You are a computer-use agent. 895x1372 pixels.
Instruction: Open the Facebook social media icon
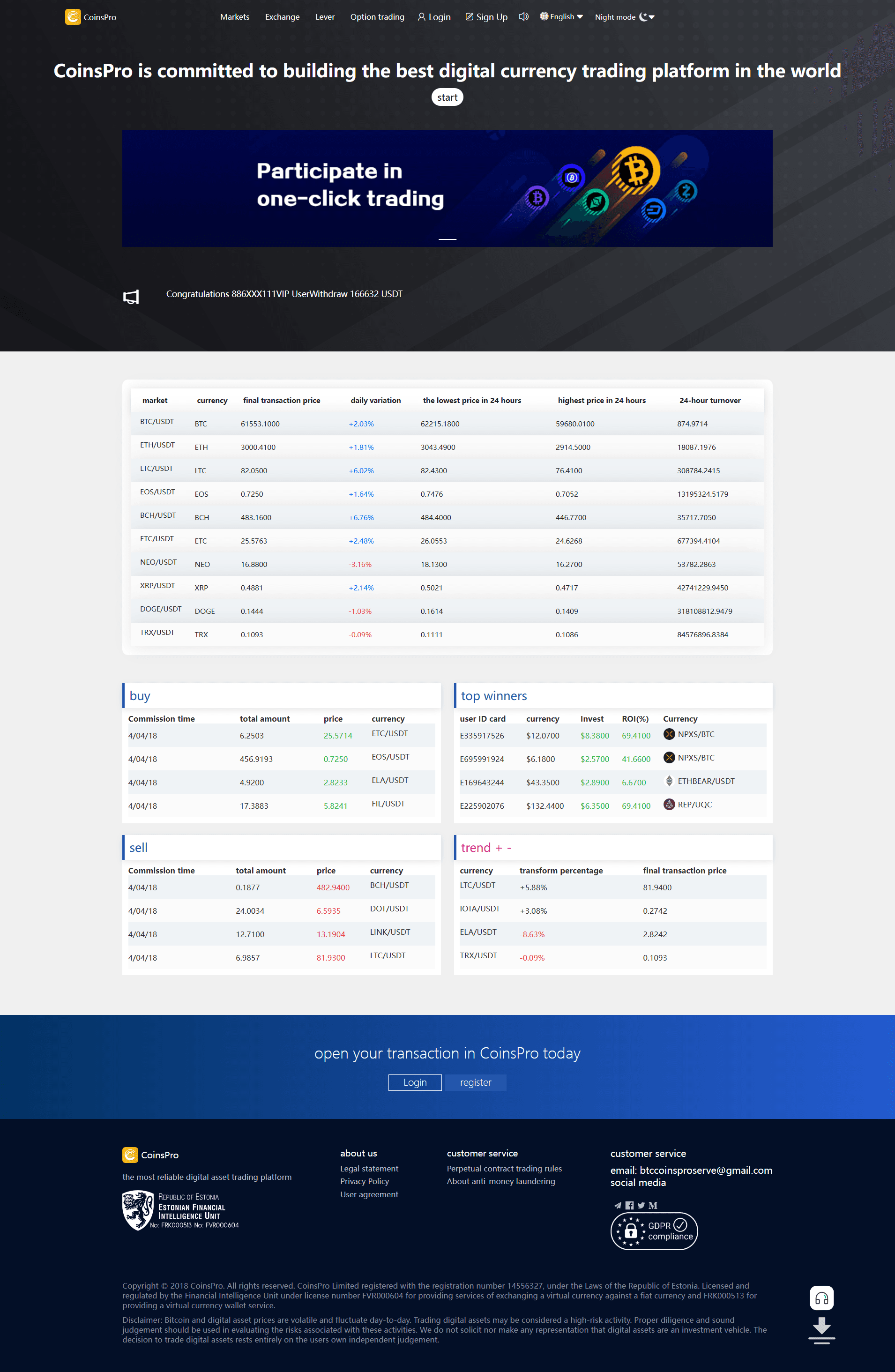(x=629, y=1205)
